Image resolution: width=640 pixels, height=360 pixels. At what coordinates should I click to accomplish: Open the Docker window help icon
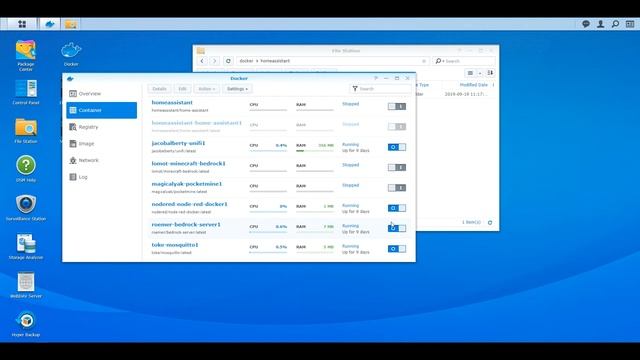coord(376,78)
